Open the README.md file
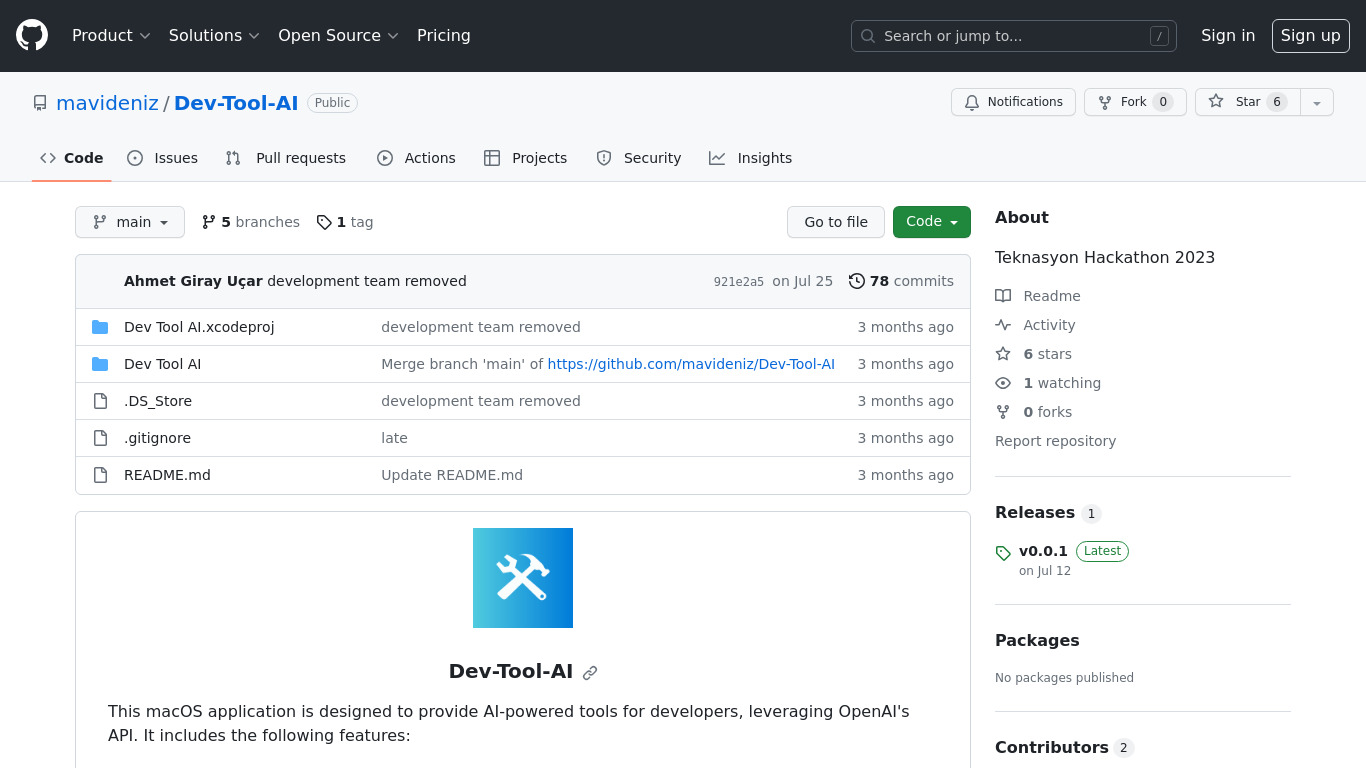This screenshot has width=1366, height=768. click(167, 475)
